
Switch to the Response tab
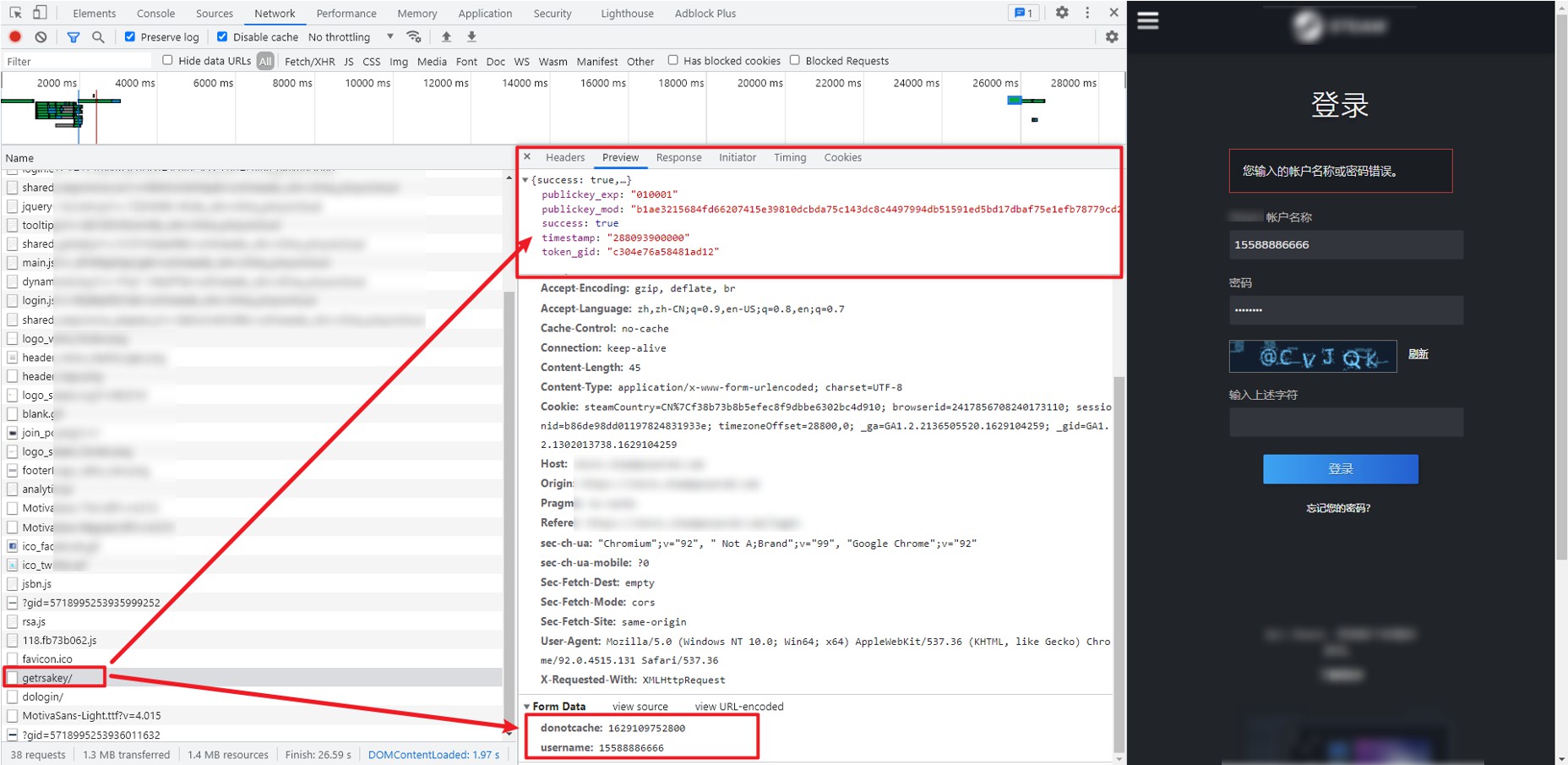(678, 157)
